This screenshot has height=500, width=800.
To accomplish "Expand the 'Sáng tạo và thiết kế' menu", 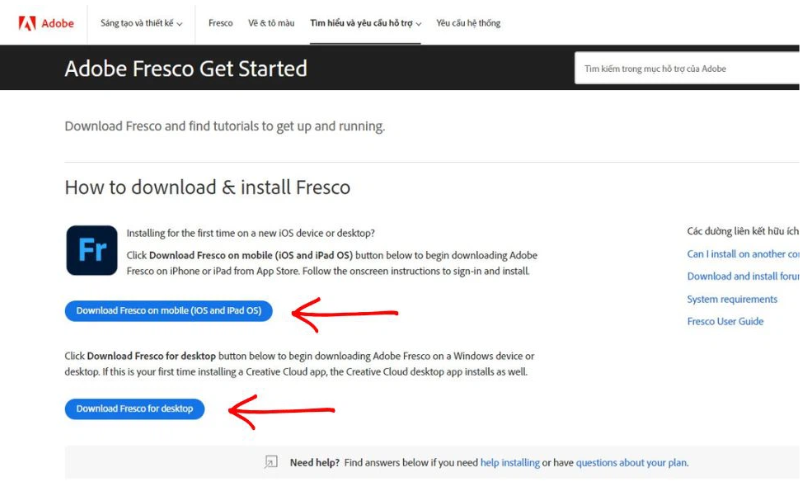I will click(141, 23).
